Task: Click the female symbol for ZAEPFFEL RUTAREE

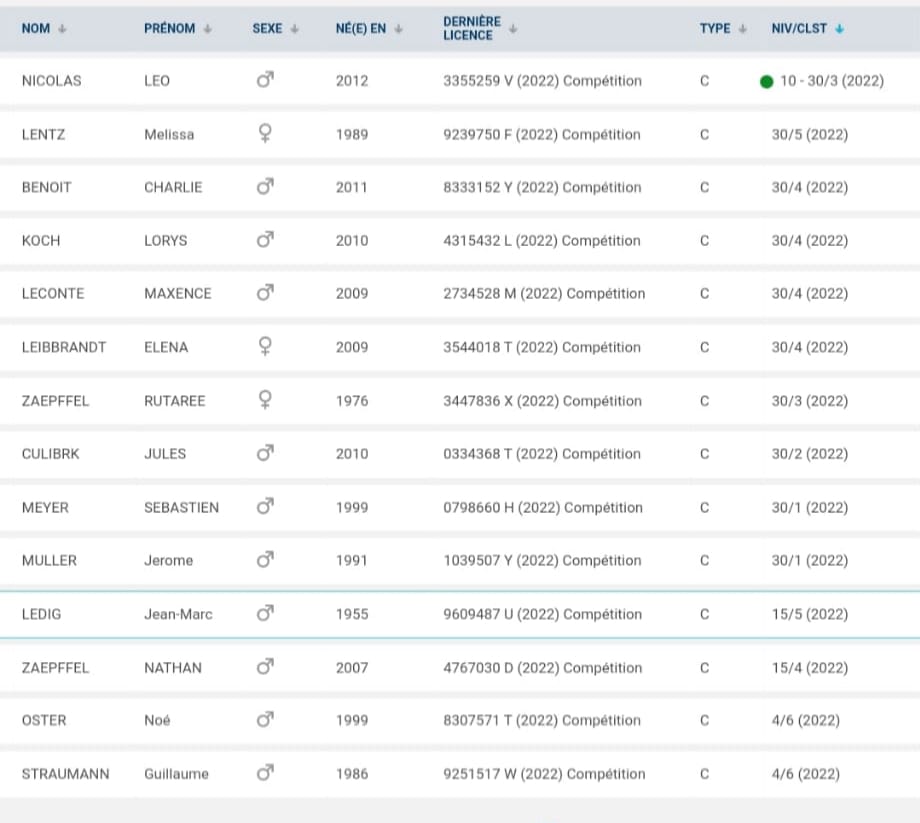Action: pyautogui.click(x=265, y=399)
